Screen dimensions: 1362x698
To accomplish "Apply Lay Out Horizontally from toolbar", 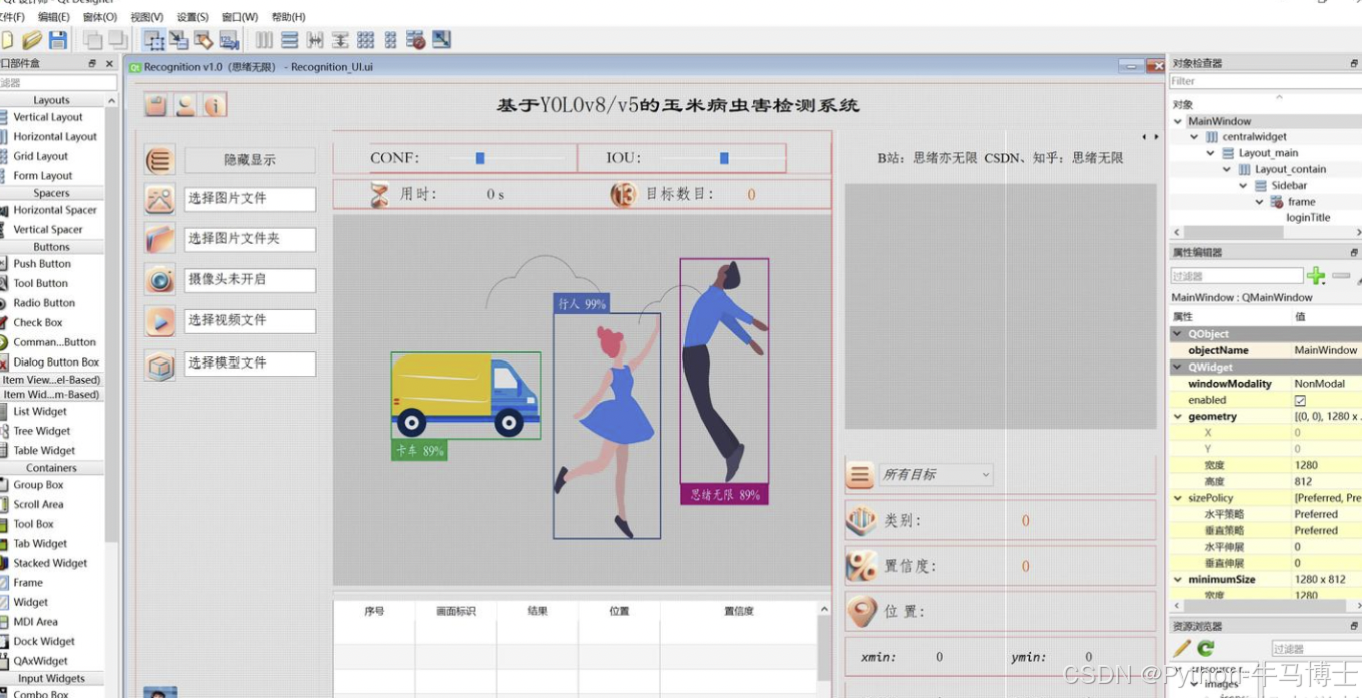I will (x=264, y=40).
